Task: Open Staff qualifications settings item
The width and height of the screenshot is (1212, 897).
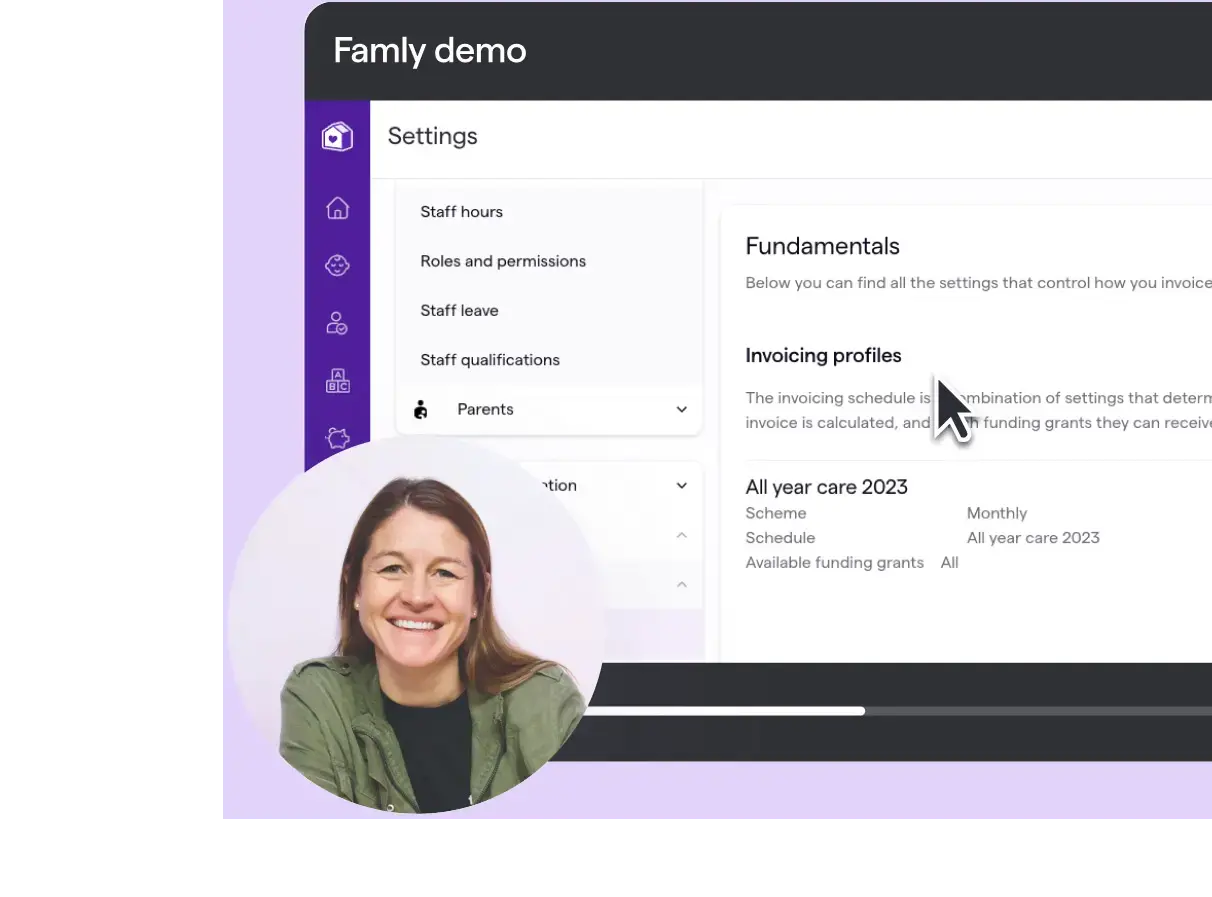Action: (x=490, y=360)
